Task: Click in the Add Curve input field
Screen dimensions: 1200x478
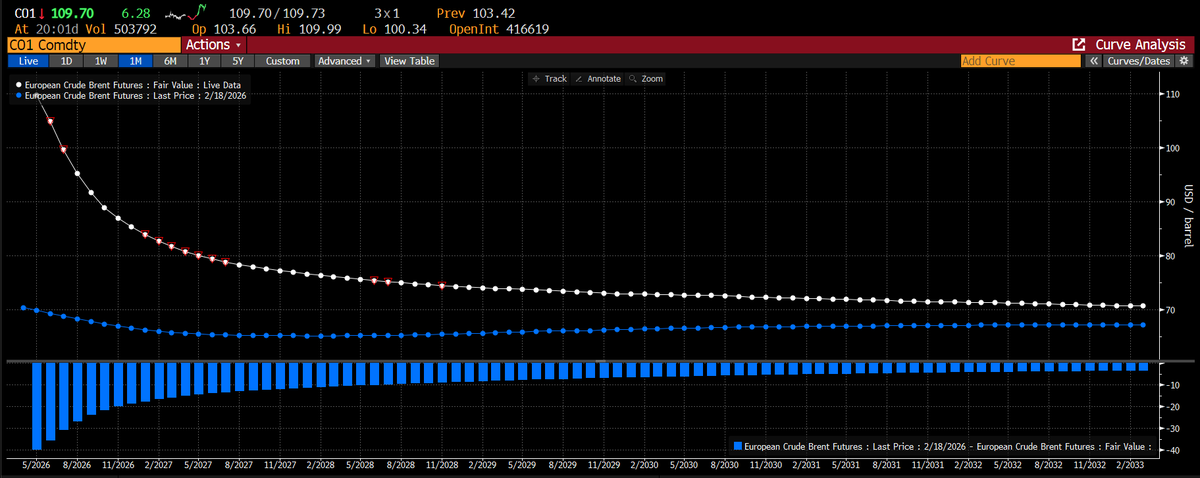Action: pos(1020,61)
